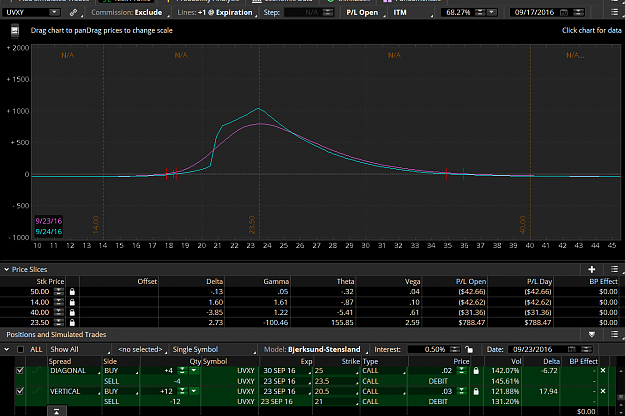
Task: Click the lock icon on the 50.00 price slice
Action: tap(72, 292)
